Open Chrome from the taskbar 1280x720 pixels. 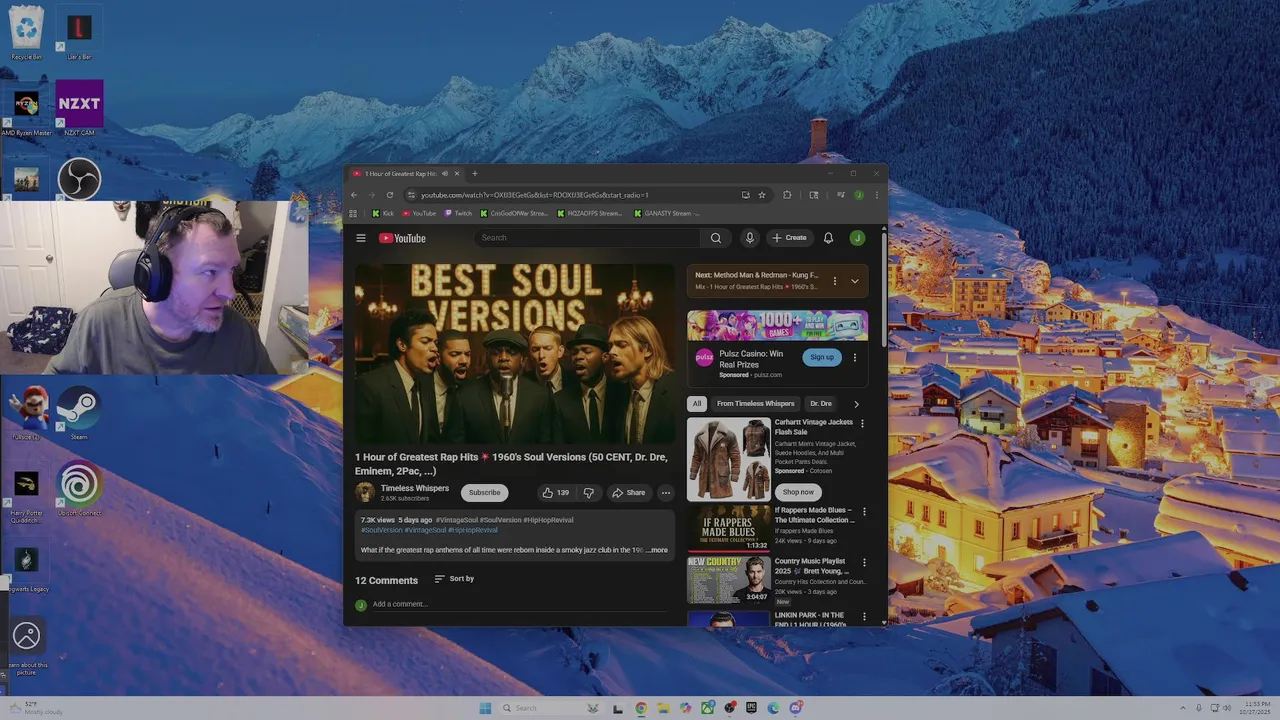(641, 708)
